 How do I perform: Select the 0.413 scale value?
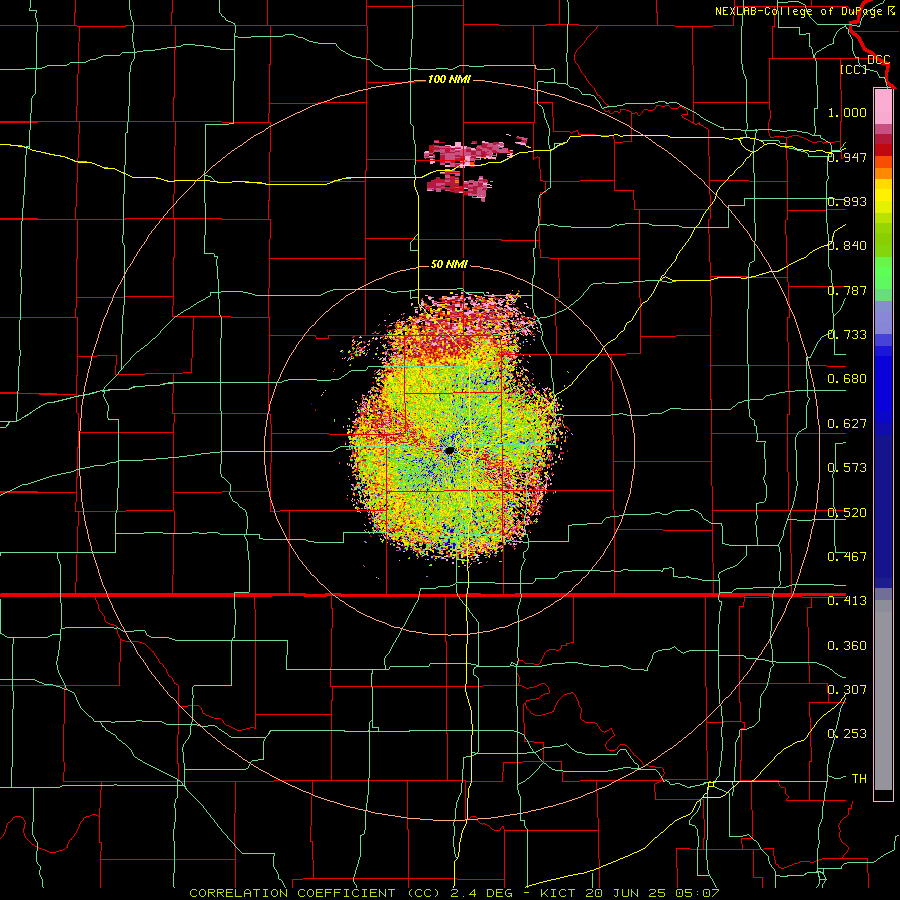847,601
